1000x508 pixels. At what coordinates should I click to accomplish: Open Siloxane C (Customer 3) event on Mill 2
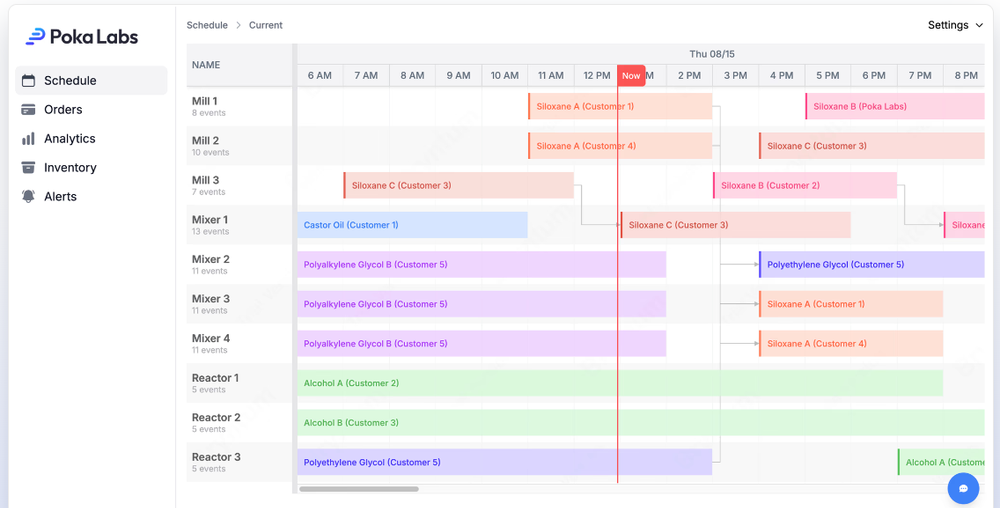coord(872,146)
